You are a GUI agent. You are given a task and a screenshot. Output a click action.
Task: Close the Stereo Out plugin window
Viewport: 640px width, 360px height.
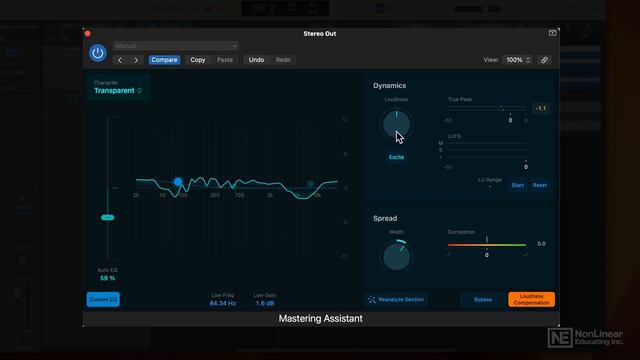[88, 34]
